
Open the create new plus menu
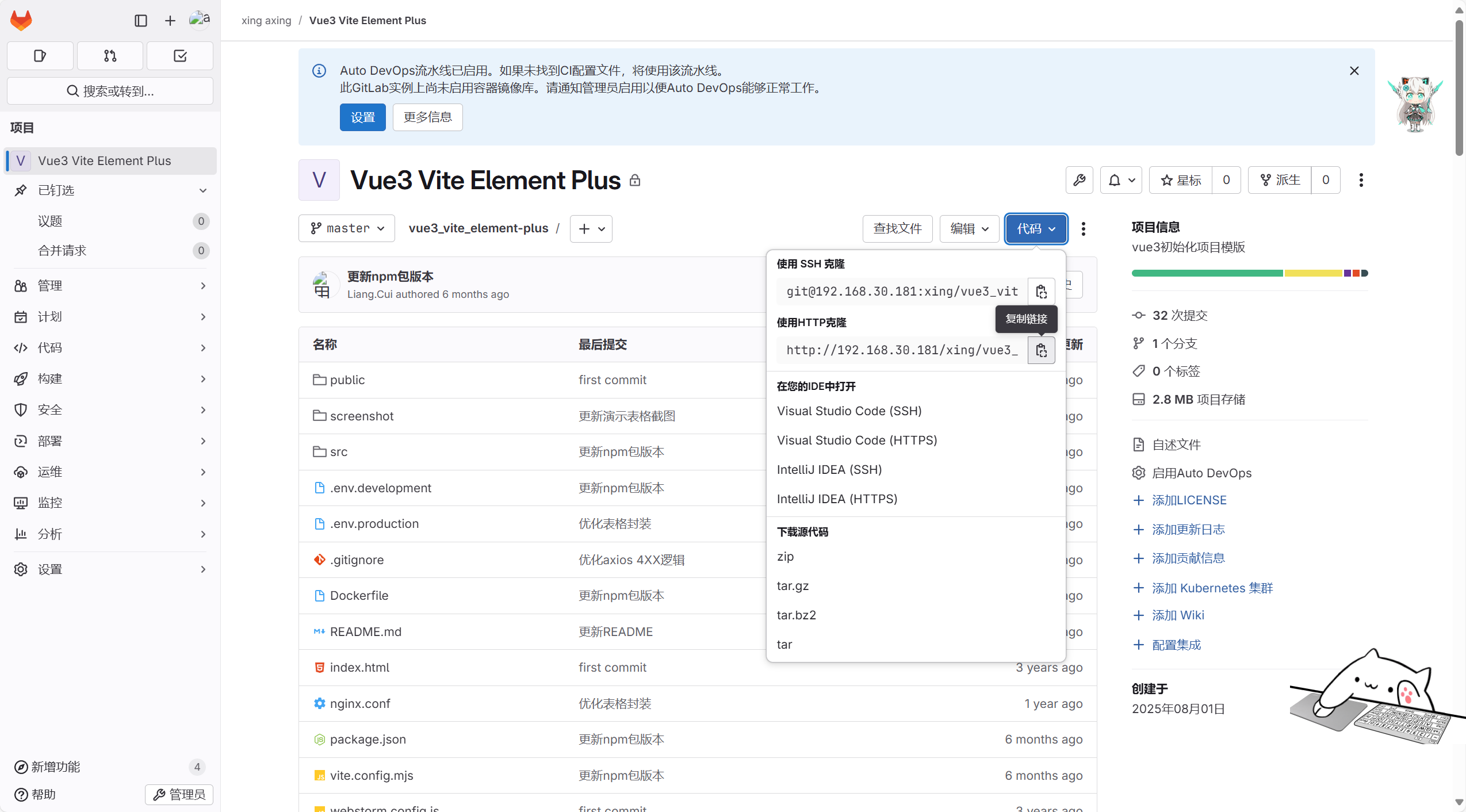[170, 21]
